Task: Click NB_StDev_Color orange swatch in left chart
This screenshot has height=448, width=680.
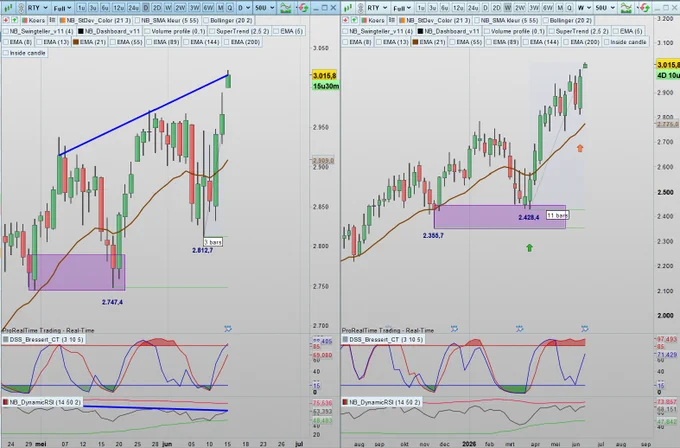Action: coord(63,20)
